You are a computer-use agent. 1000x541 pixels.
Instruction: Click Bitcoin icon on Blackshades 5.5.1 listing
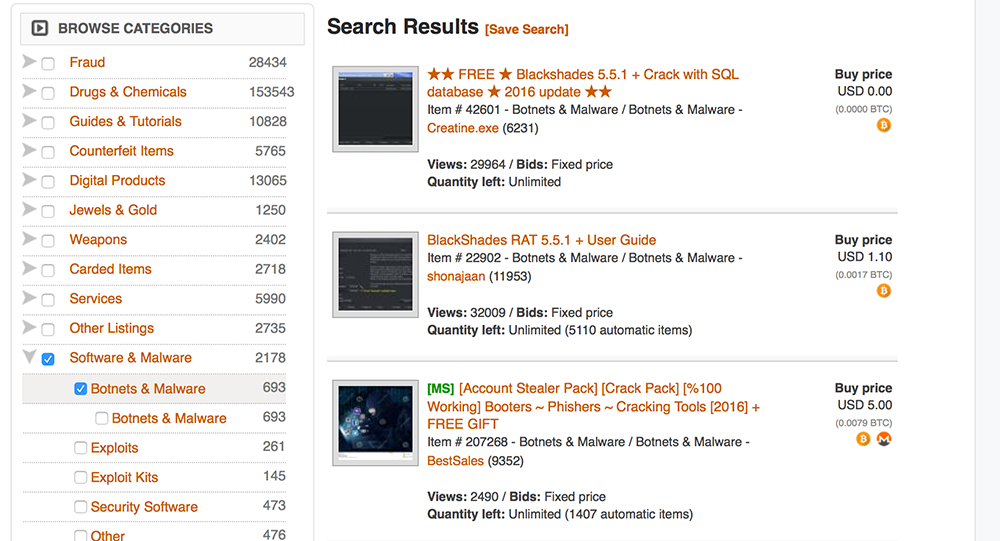click(x=883, y=125)
